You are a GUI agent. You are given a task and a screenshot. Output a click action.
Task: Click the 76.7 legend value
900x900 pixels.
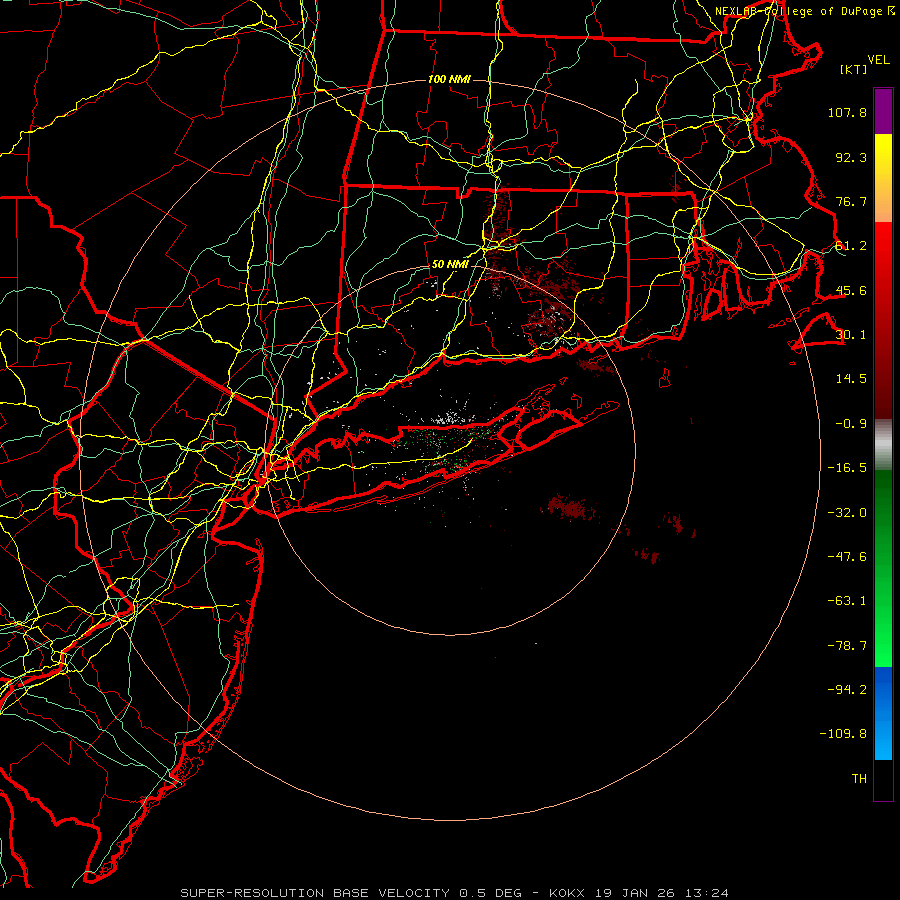click(x=851, y=201)
